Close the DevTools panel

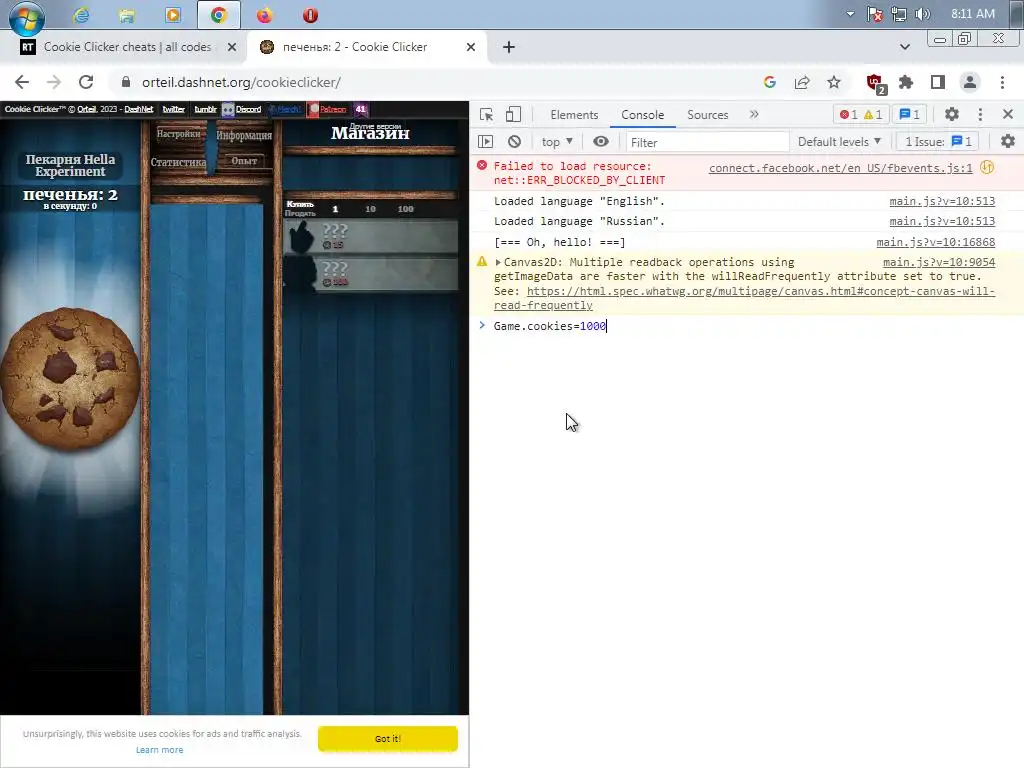1008,114
